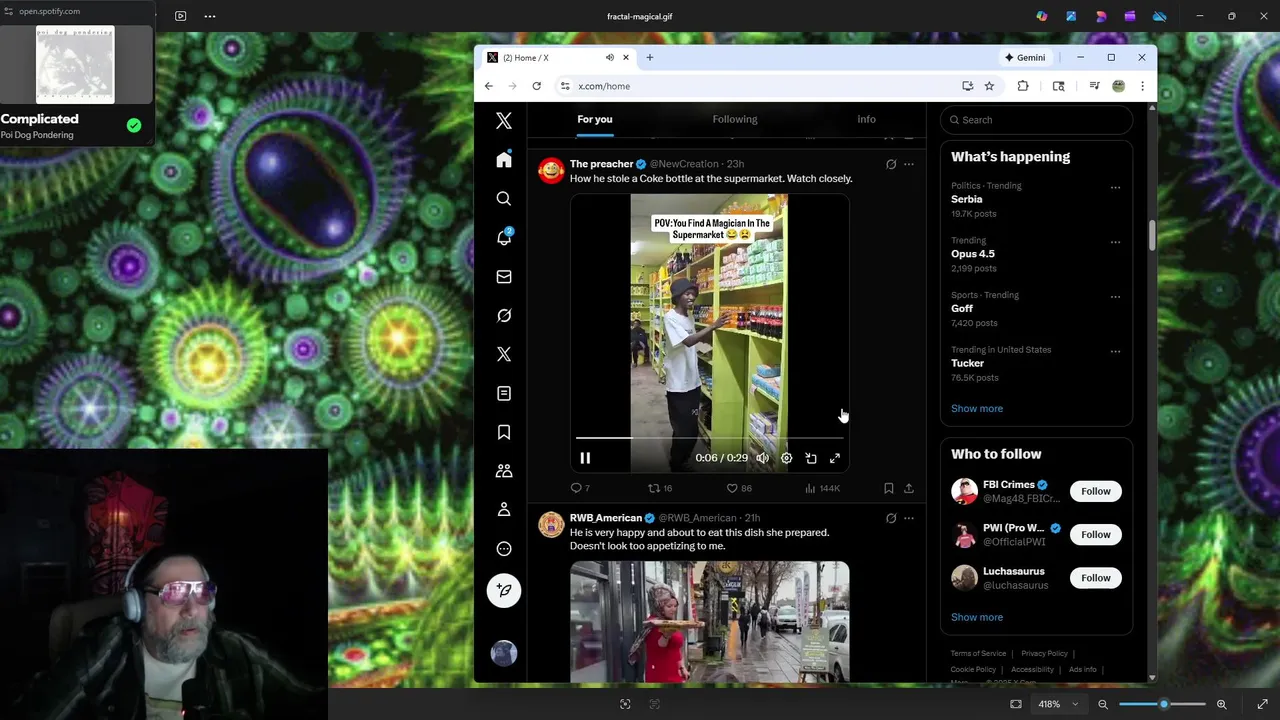Click X logo at sidebar top
The height and width of the screenshot is (720, 1280).
coord(504,121)
